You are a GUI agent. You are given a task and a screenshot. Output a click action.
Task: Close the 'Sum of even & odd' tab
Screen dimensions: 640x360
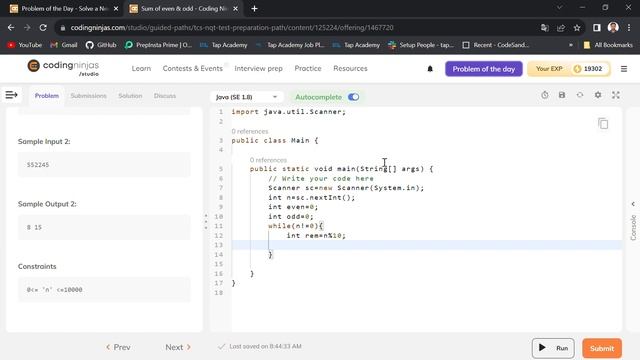click(x=236, y=9)
